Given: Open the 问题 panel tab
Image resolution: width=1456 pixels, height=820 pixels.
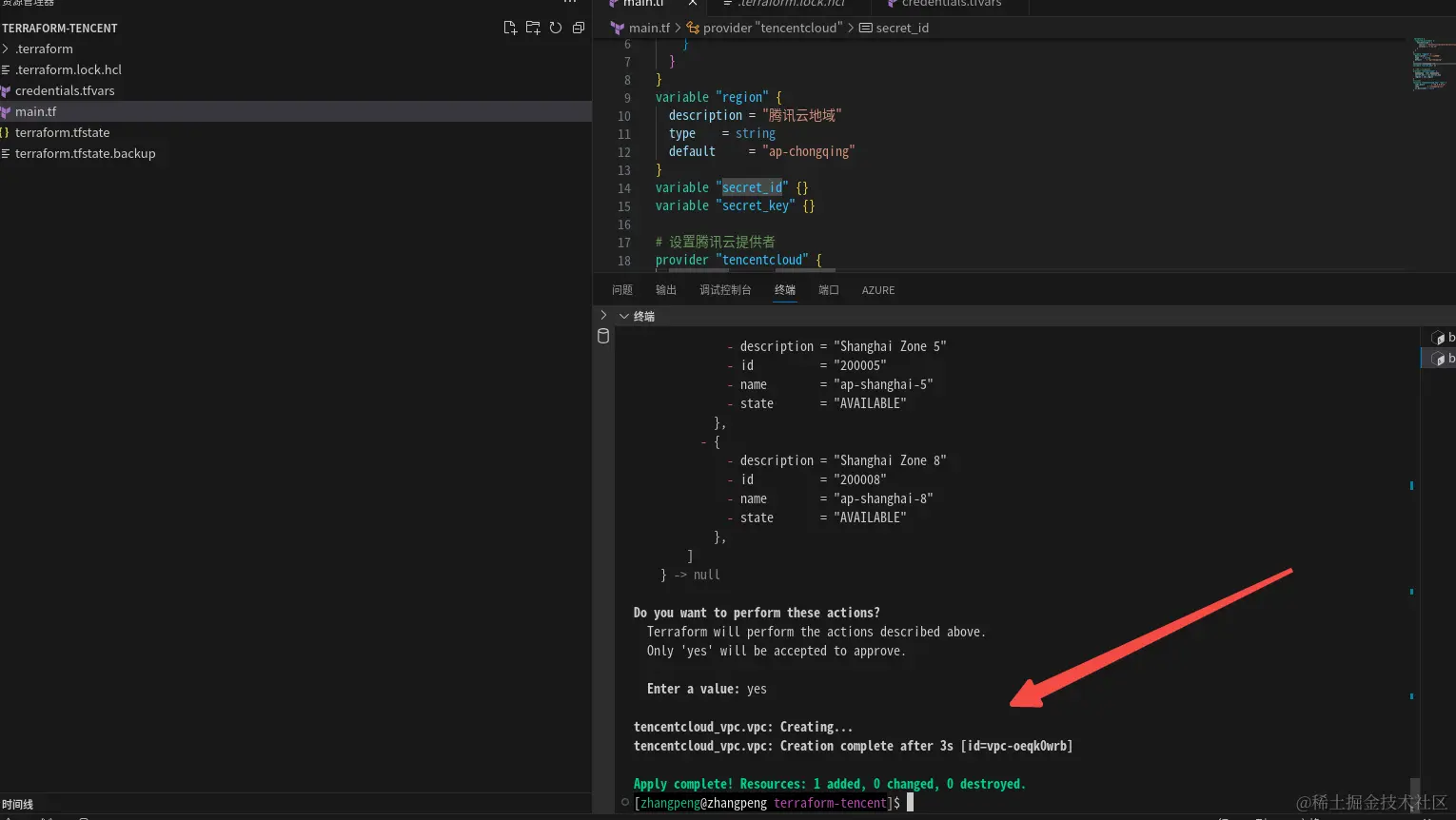Looking at the screenshot, I should click(622, 290).
